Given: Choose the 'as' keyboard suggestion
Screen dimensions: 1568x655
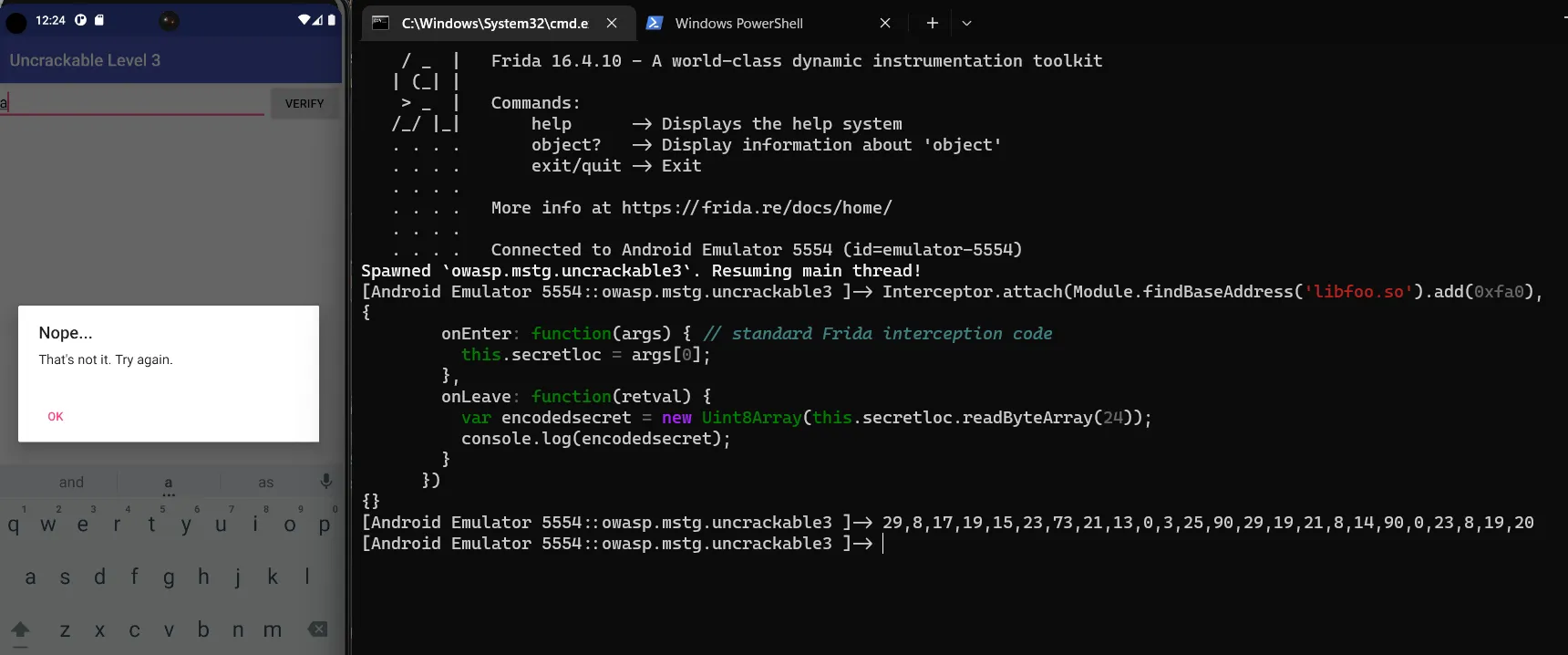Looking at the screenshot, I should [265, 482].
